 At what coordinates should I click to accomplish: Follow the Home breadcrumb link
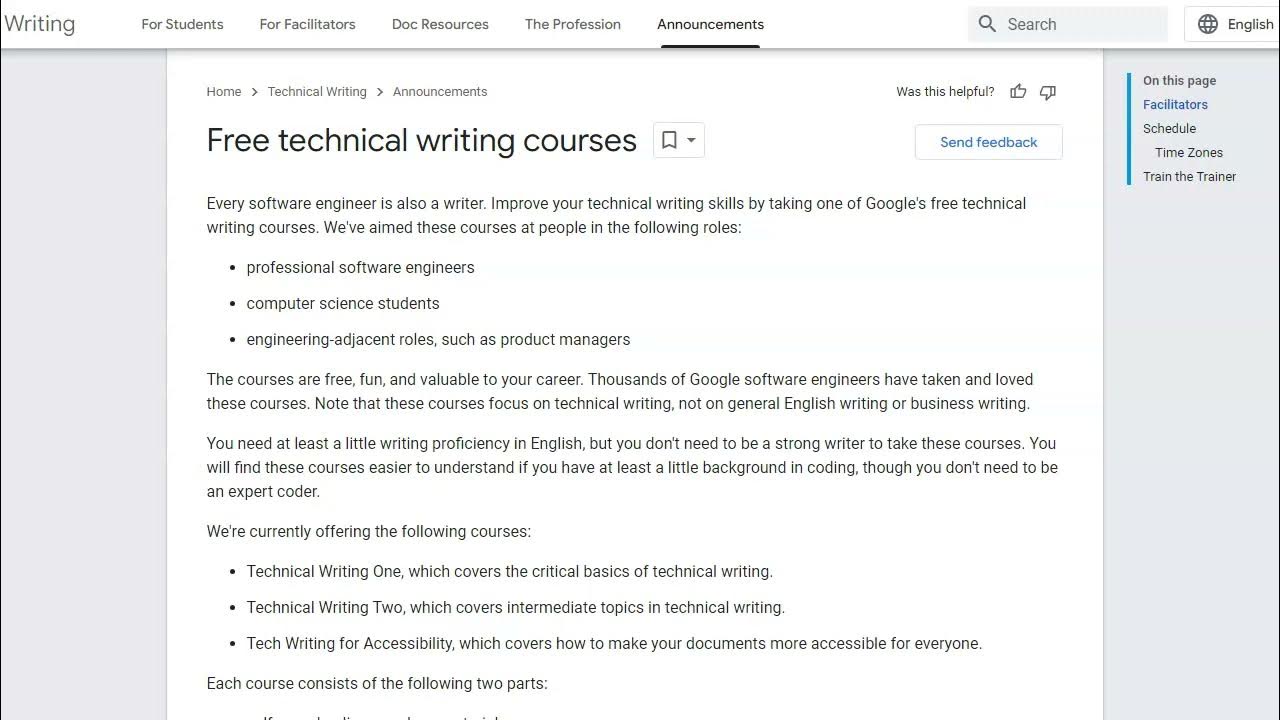(x=224, y=92)
